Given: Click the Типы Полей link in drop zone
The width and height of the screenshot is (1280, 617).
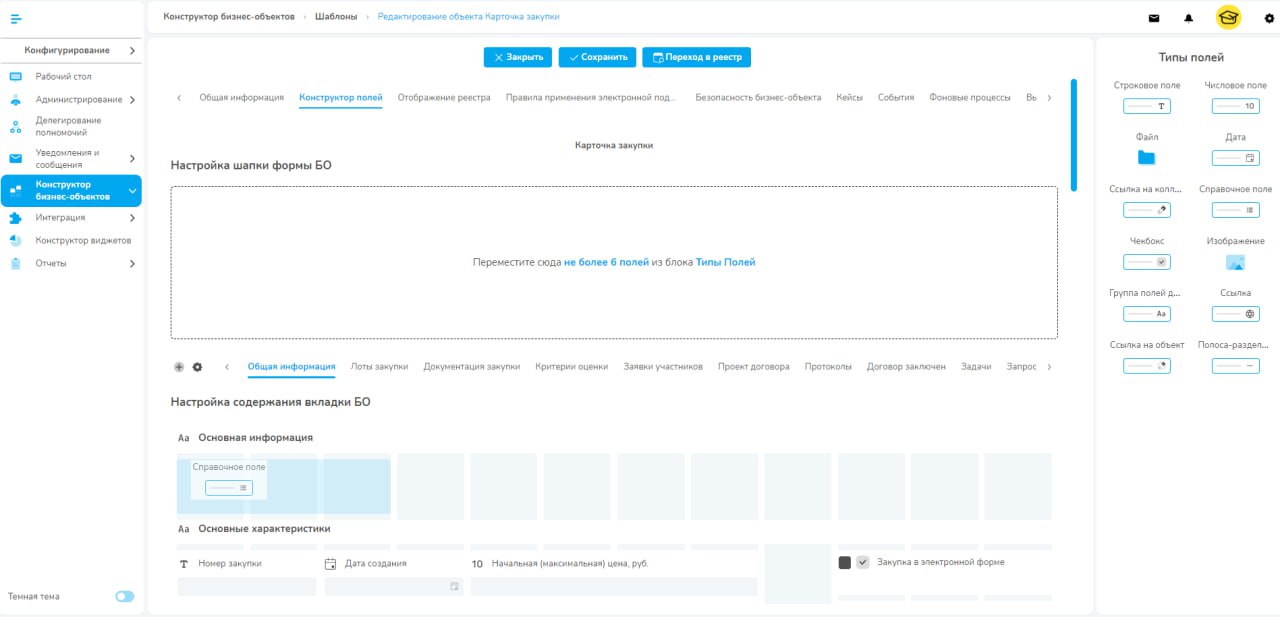Looking at the screenshot, I should click(x=725, y=262).
